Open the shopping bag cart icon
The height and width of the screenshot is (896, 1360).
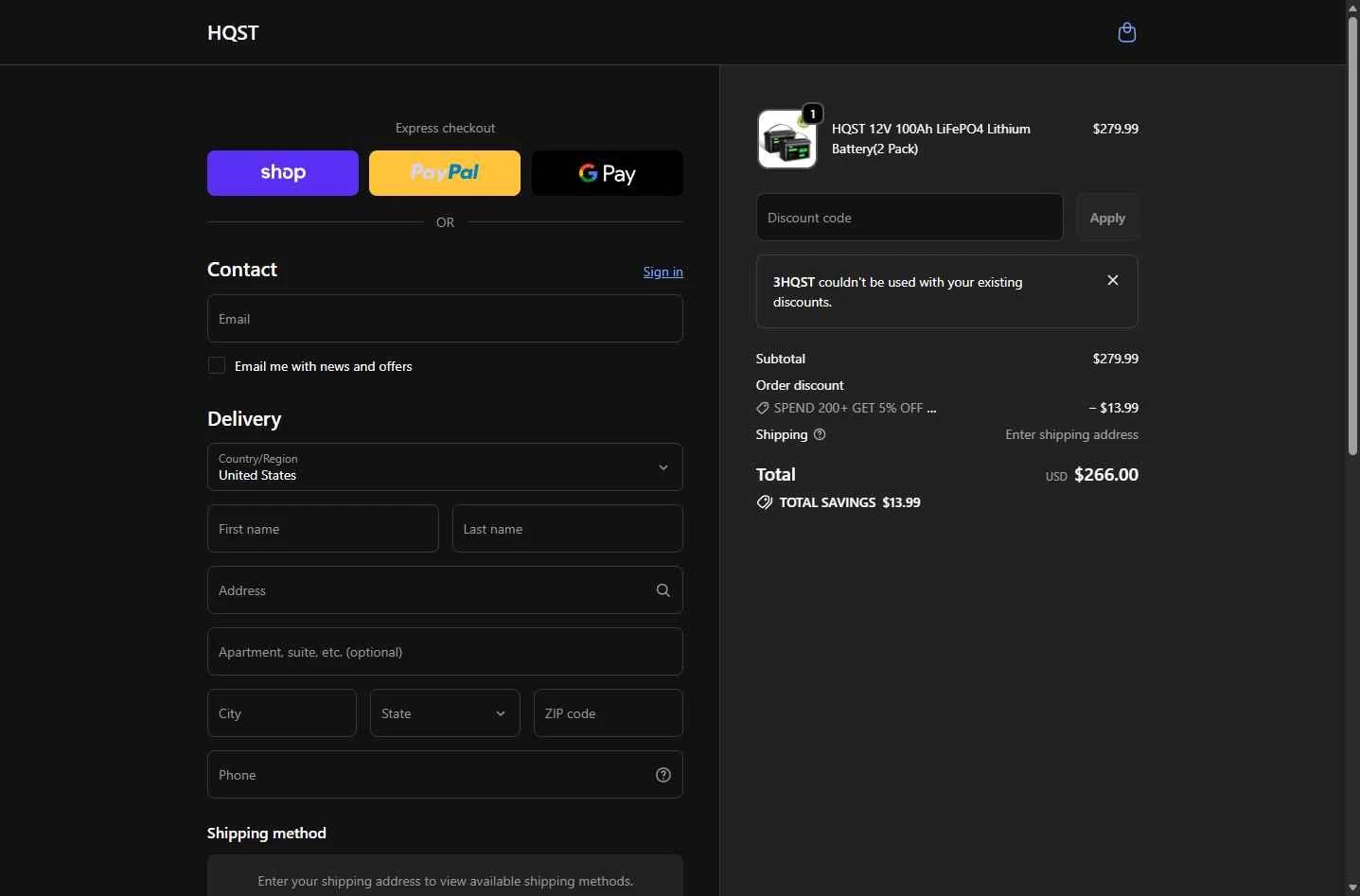(x=1126, y=32)
